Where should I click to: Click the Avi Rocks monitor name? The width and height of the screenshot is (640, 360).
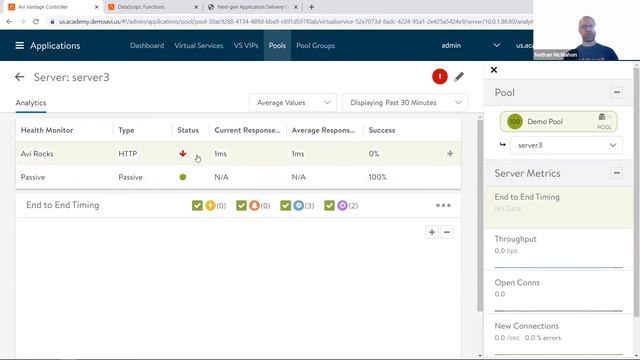pyautogui.click(x=37, y=154)
